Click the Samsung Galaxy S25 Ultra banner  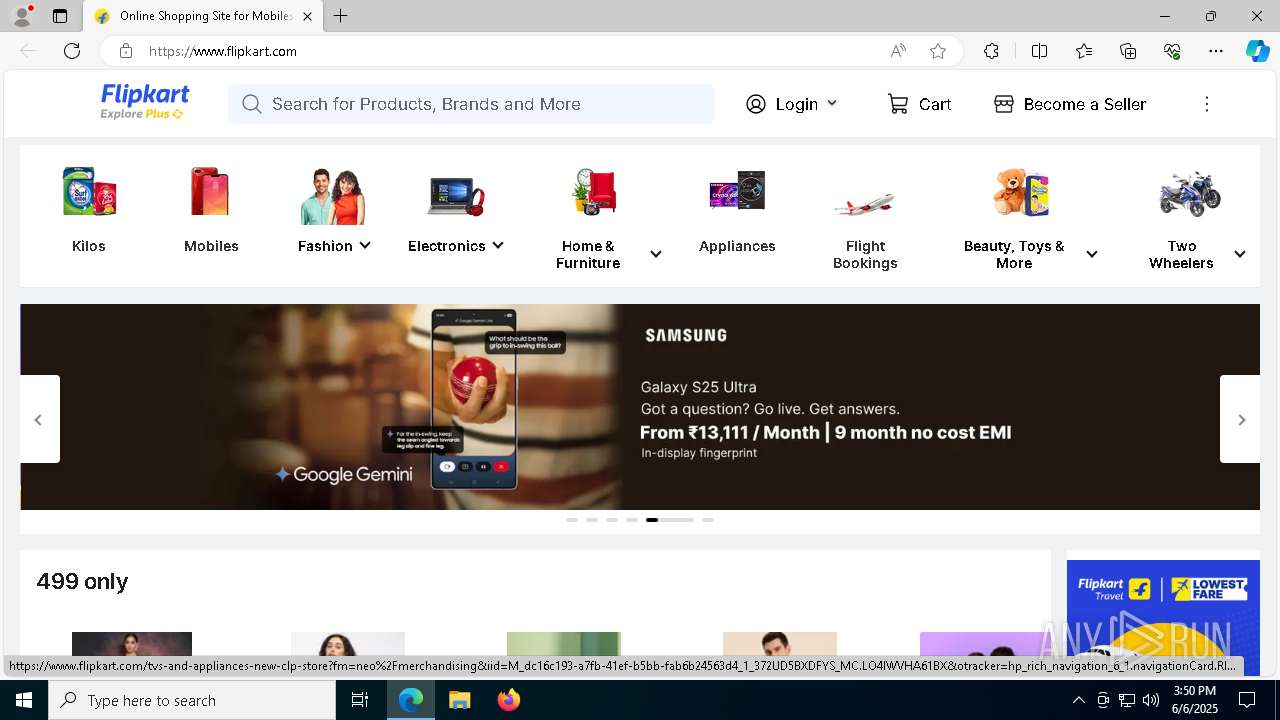click(x=640, y=407)
